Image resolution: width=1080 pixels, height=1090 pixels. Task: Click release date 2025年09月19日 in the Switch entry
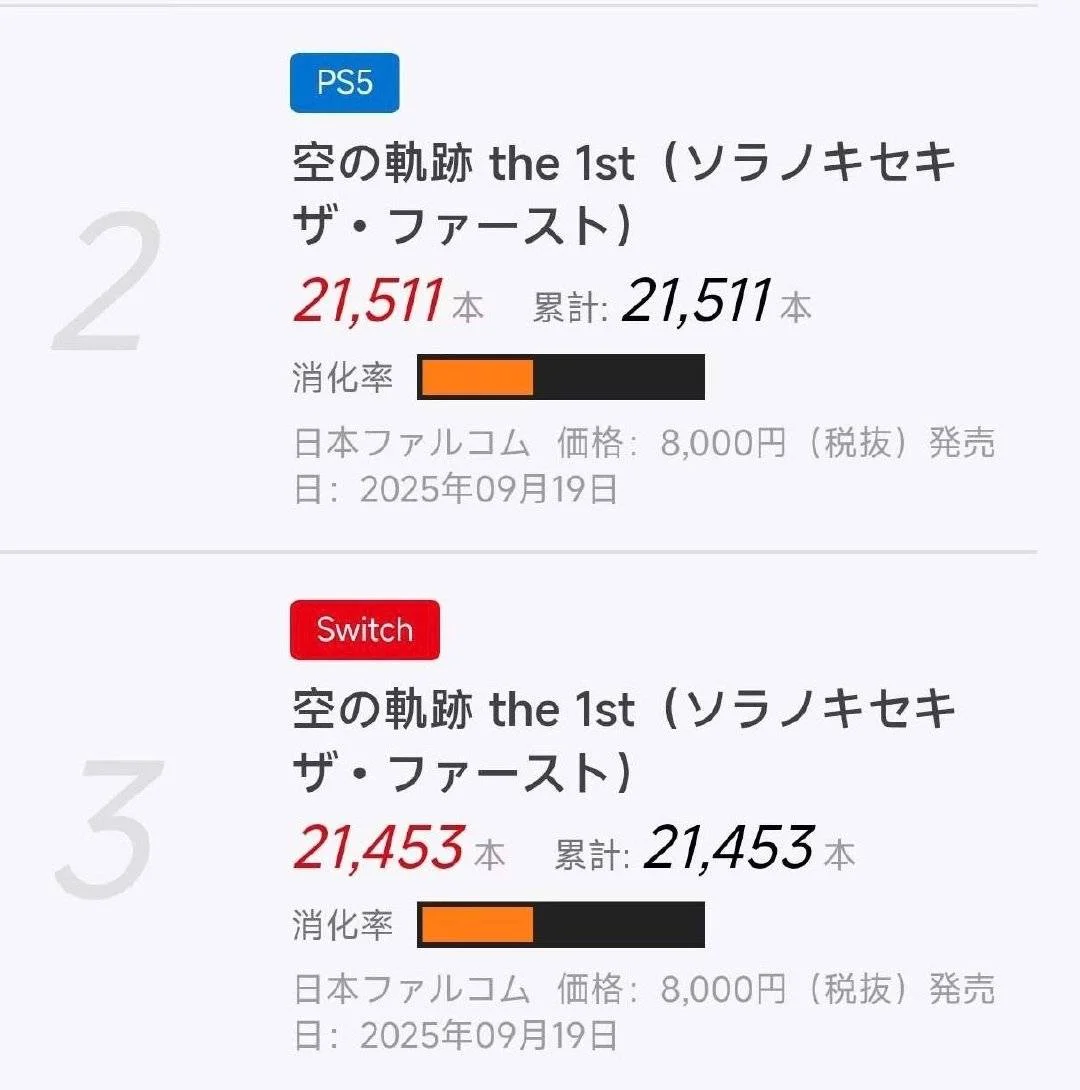coord(488,1036)
